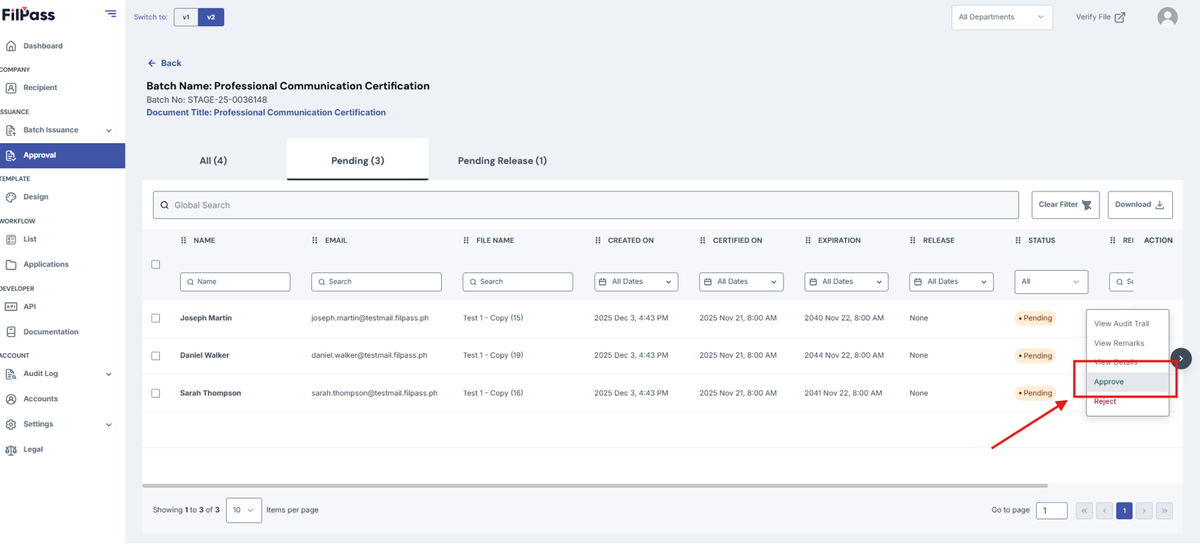Open Legal scales icon in sidebar

point(11,449)
